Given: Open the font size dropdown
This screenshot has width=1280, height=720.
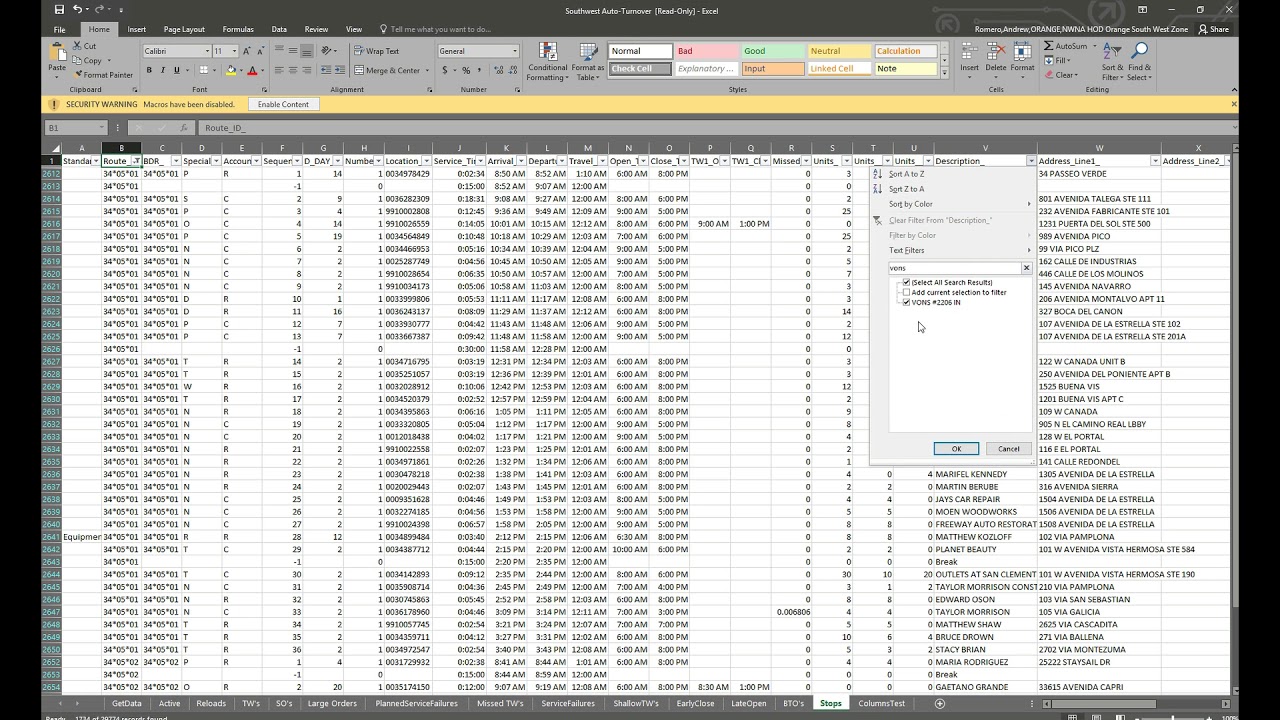Looking at the screenshot, I should click(x=235, y=51).
